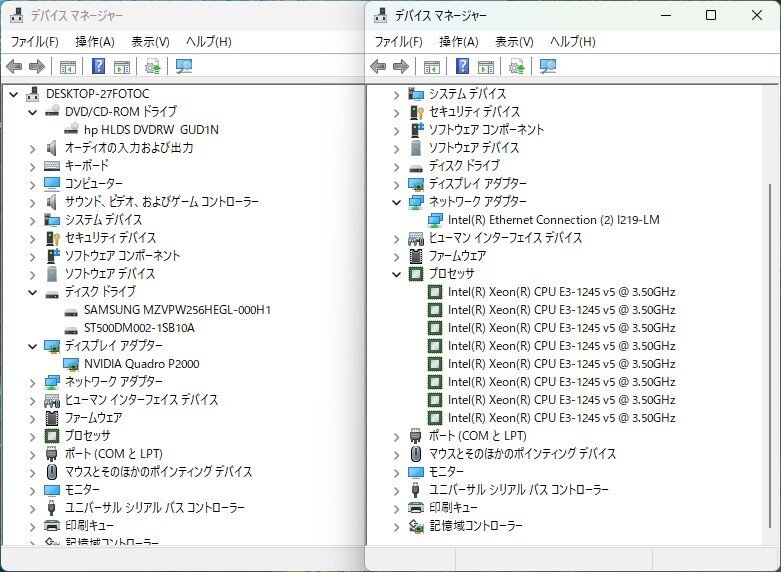Open 表示(V) menu in right window

point(514,42)
